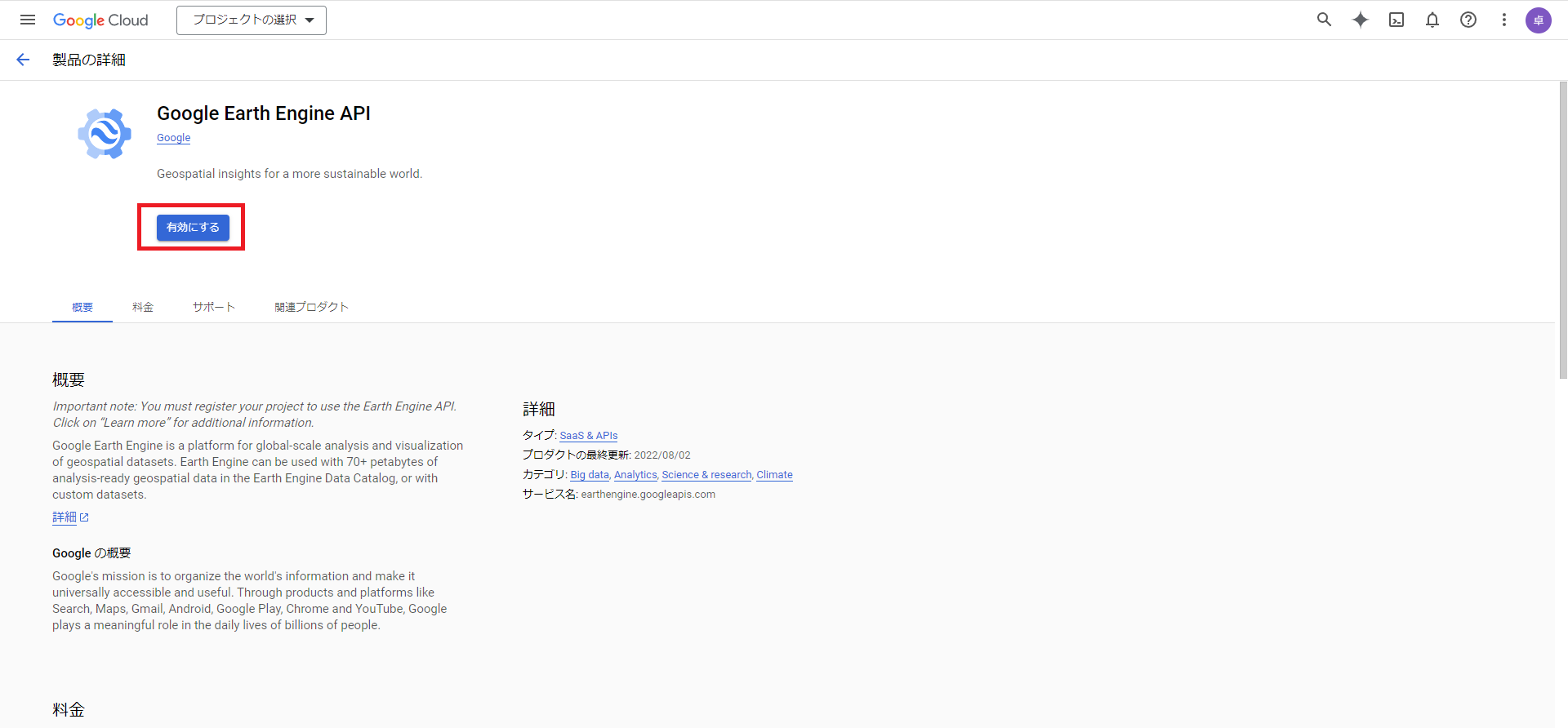
Task: Open the search magnifier icon
Action: (1324, 20)
